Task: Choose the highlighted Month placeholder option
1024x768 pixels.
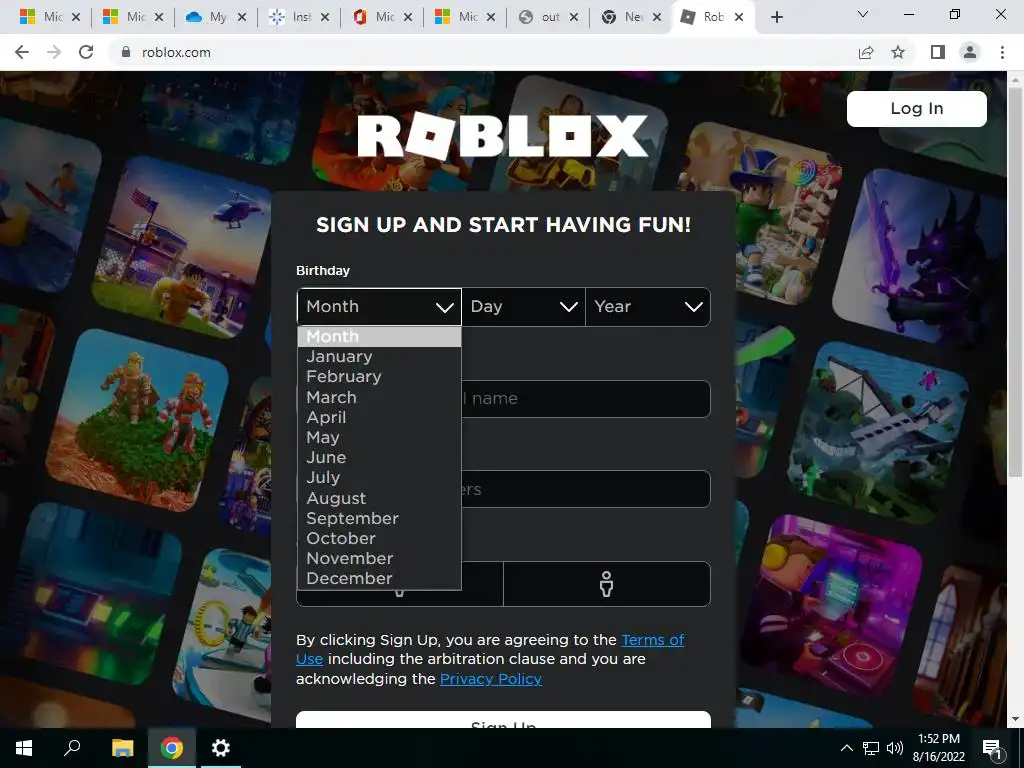Action: pyautogui.click(x=379, y=337)
